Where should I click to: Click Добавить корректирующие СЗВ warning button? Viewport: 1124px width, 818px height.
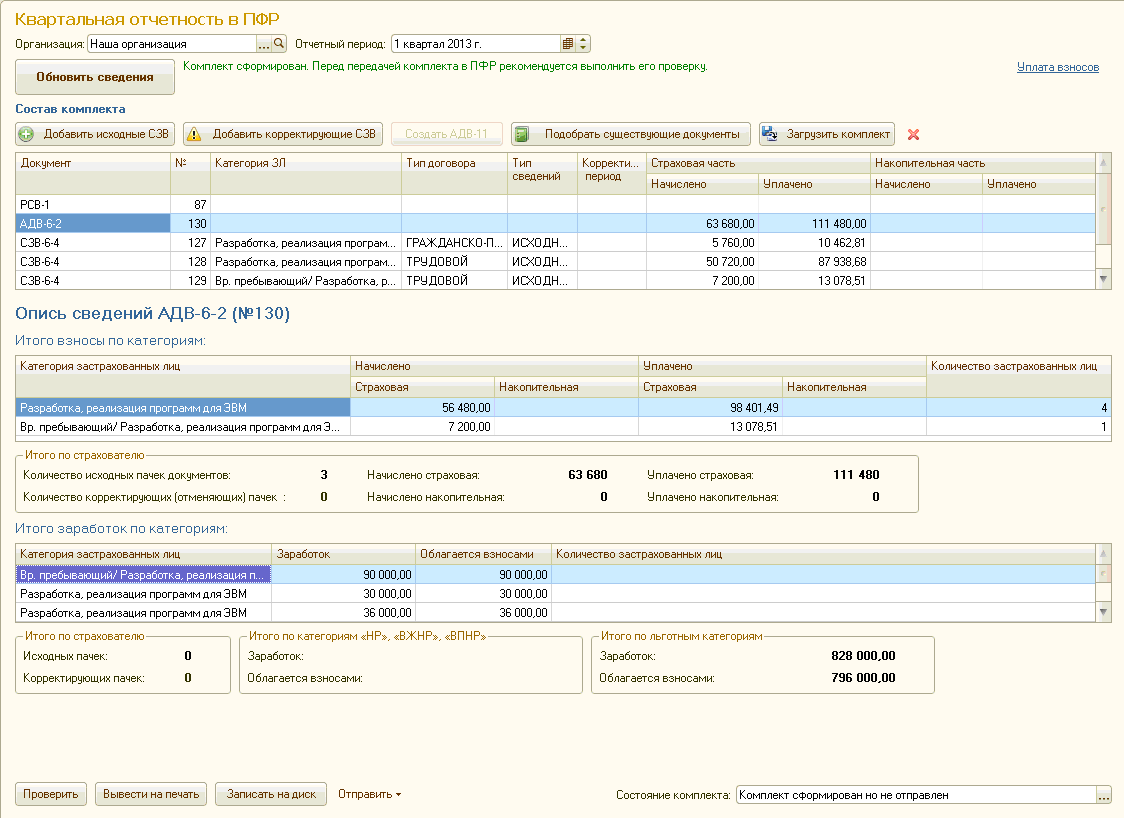click(283, 134)
